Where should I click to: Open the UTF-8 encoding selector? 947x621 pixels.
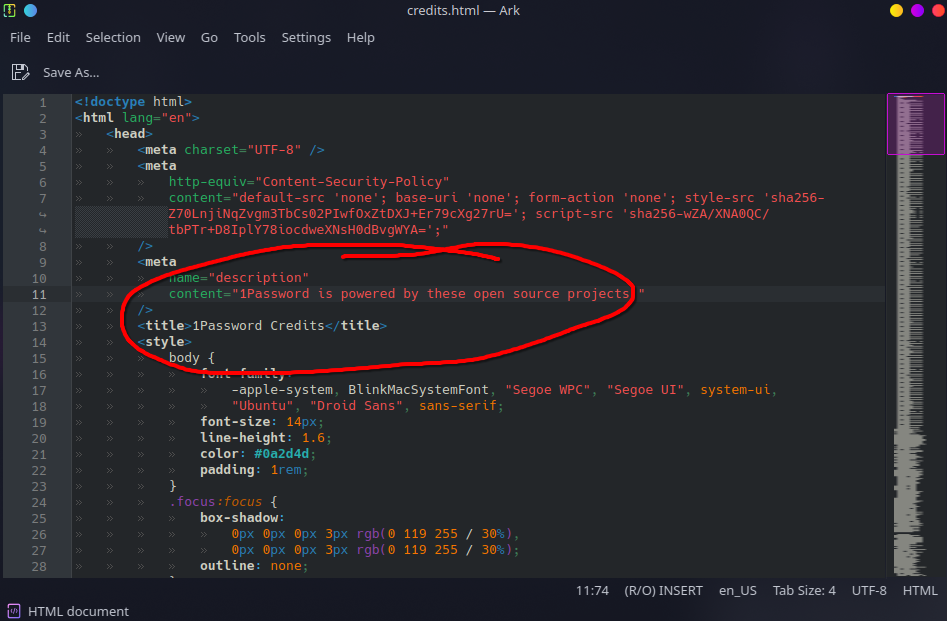[868, 590]
